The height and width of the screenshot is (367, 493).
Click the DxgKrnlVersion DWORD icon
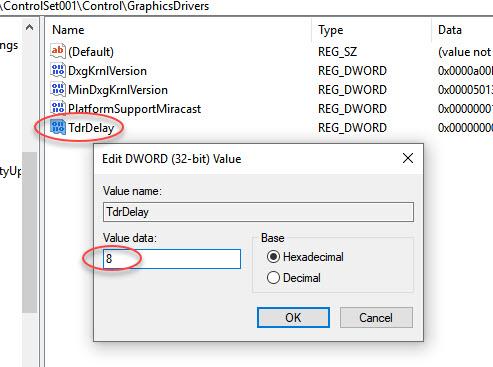(x=58, y=70)
